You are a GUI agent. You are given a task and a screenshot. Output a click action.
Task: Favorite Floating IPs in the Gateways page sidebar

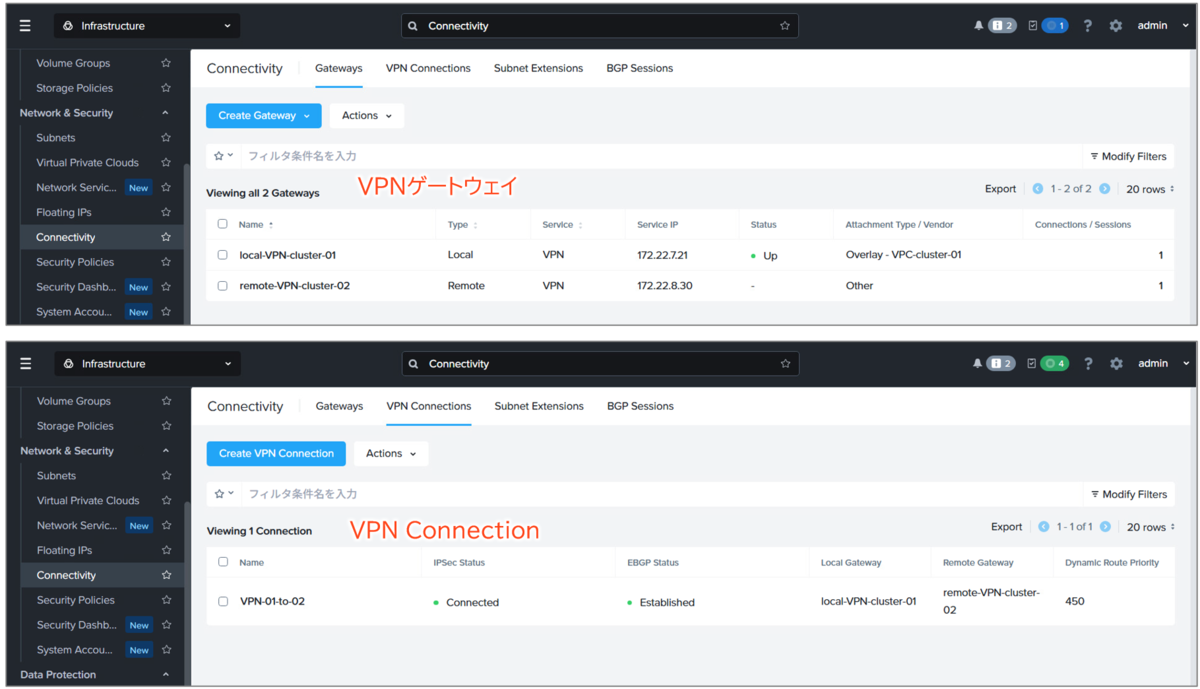pos(166,212)
